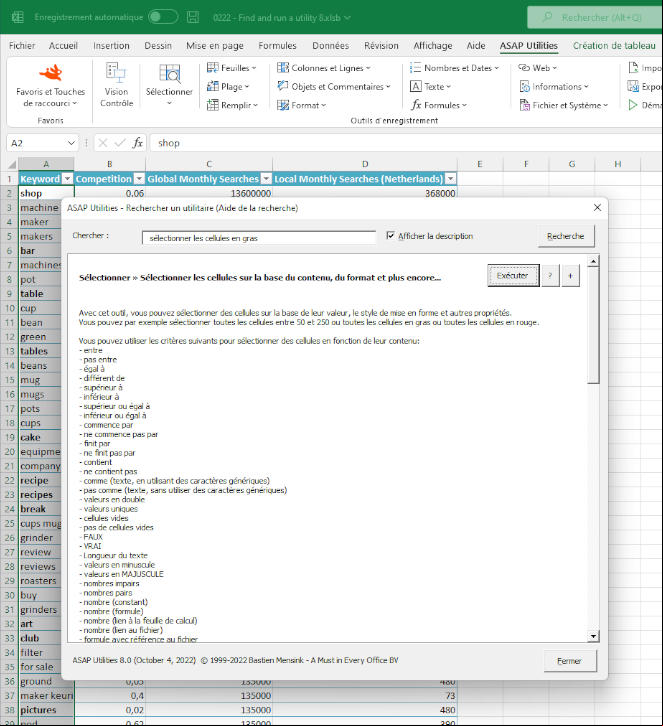The height and width of the screenshot is (726, 663).
Task: Select cell D2 with value 368000
Action: [365, 193]
